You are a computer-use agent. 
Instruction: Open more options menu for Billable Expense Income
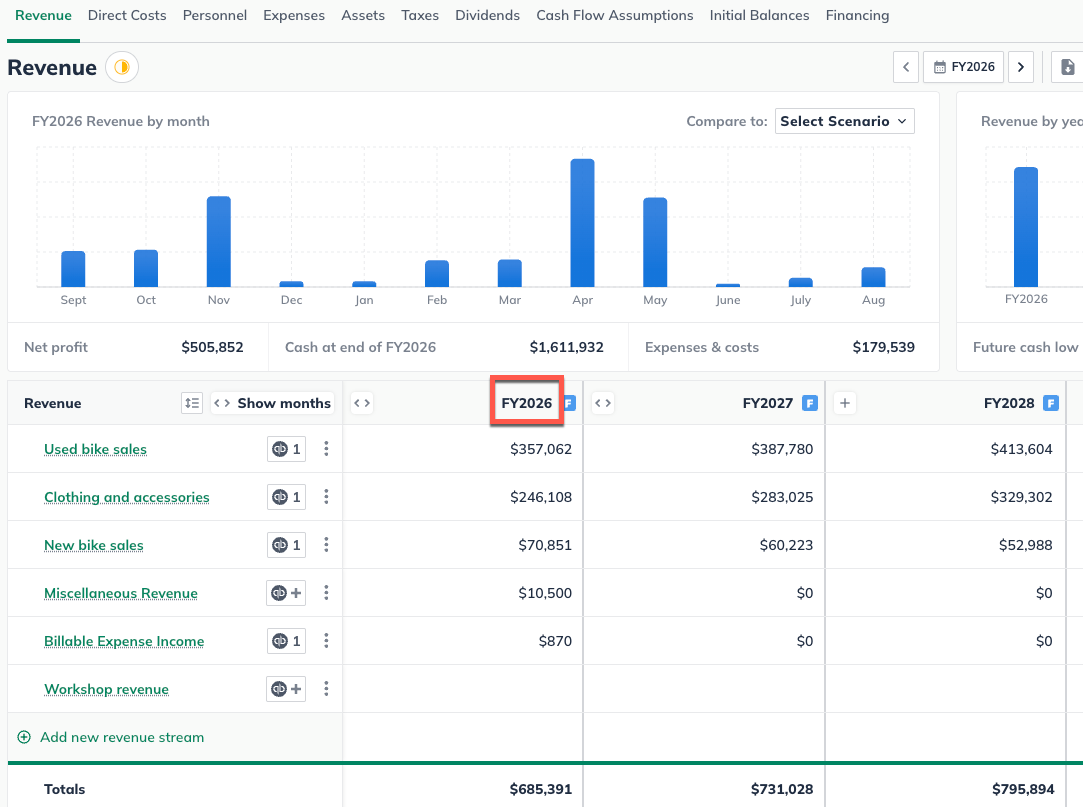(x=326, y=641)
